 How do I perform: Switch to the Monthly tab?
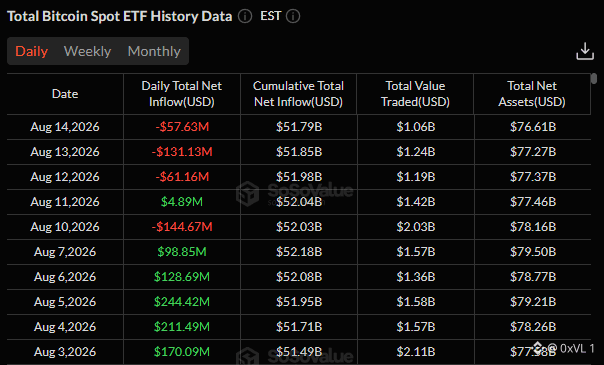pos(154,51)
